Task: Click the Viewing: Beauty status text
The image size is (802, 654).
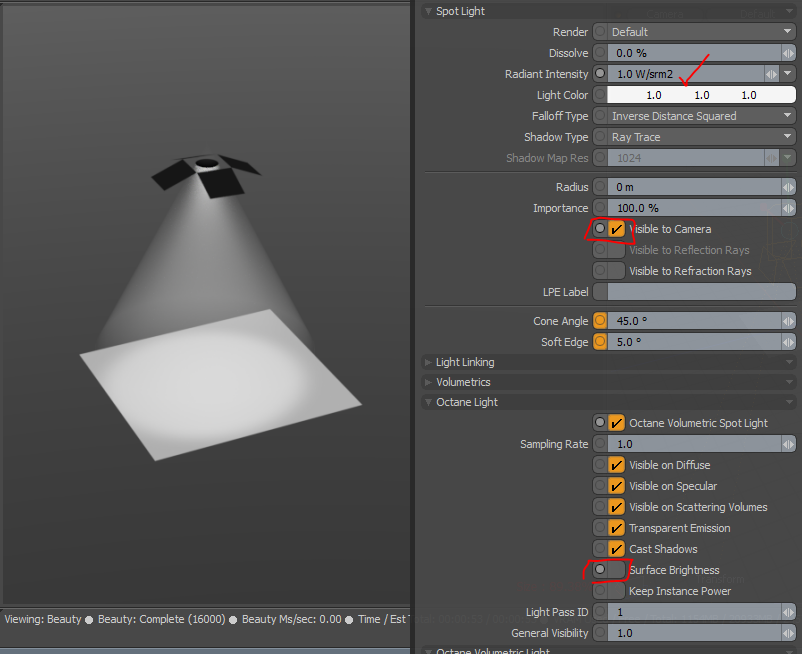Action: (x=43, y=619)
